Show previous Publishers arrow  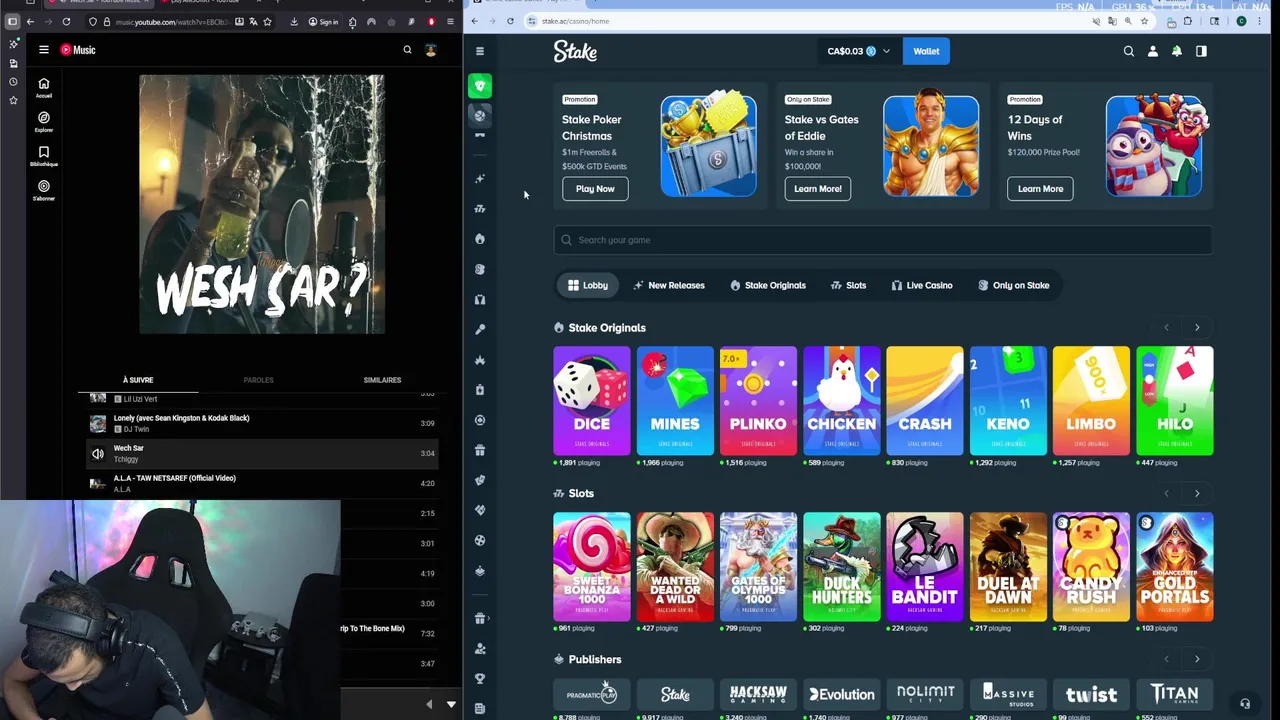[1166, 659]
